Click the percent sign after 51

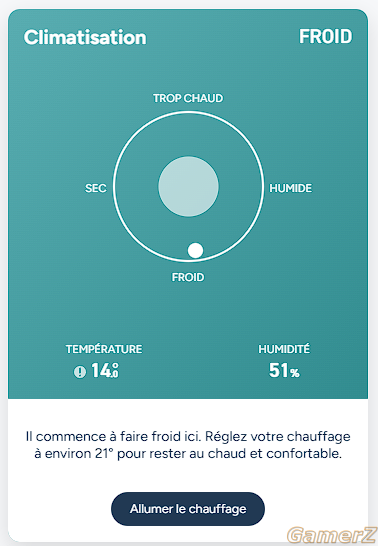click(x=295, y=373)
